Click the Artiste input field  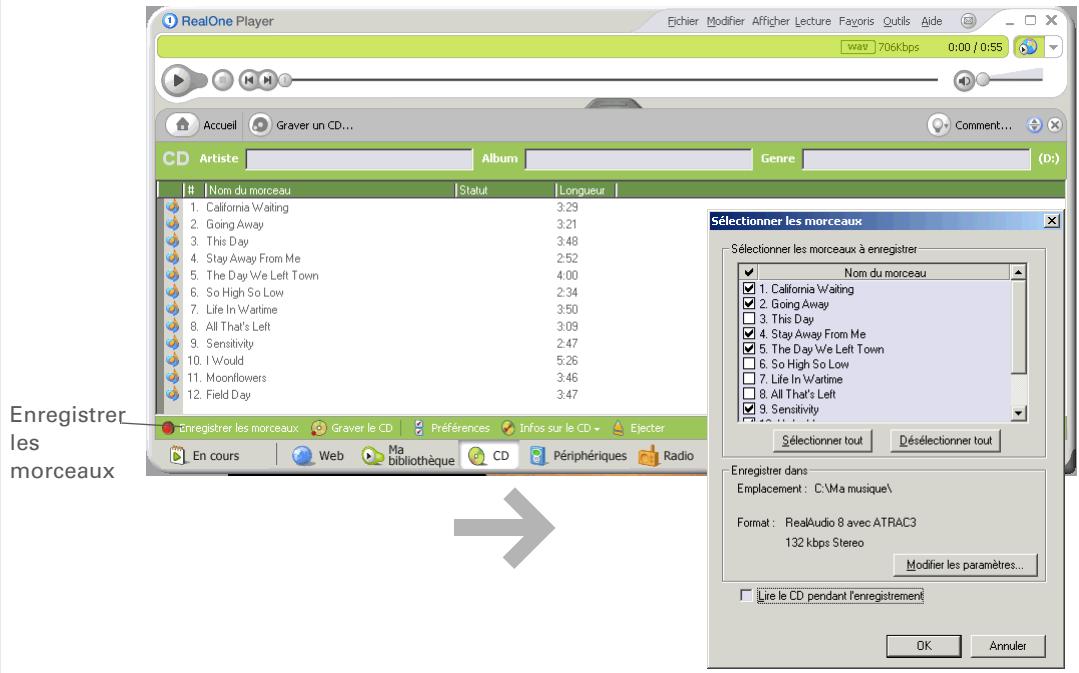[358, 158]
